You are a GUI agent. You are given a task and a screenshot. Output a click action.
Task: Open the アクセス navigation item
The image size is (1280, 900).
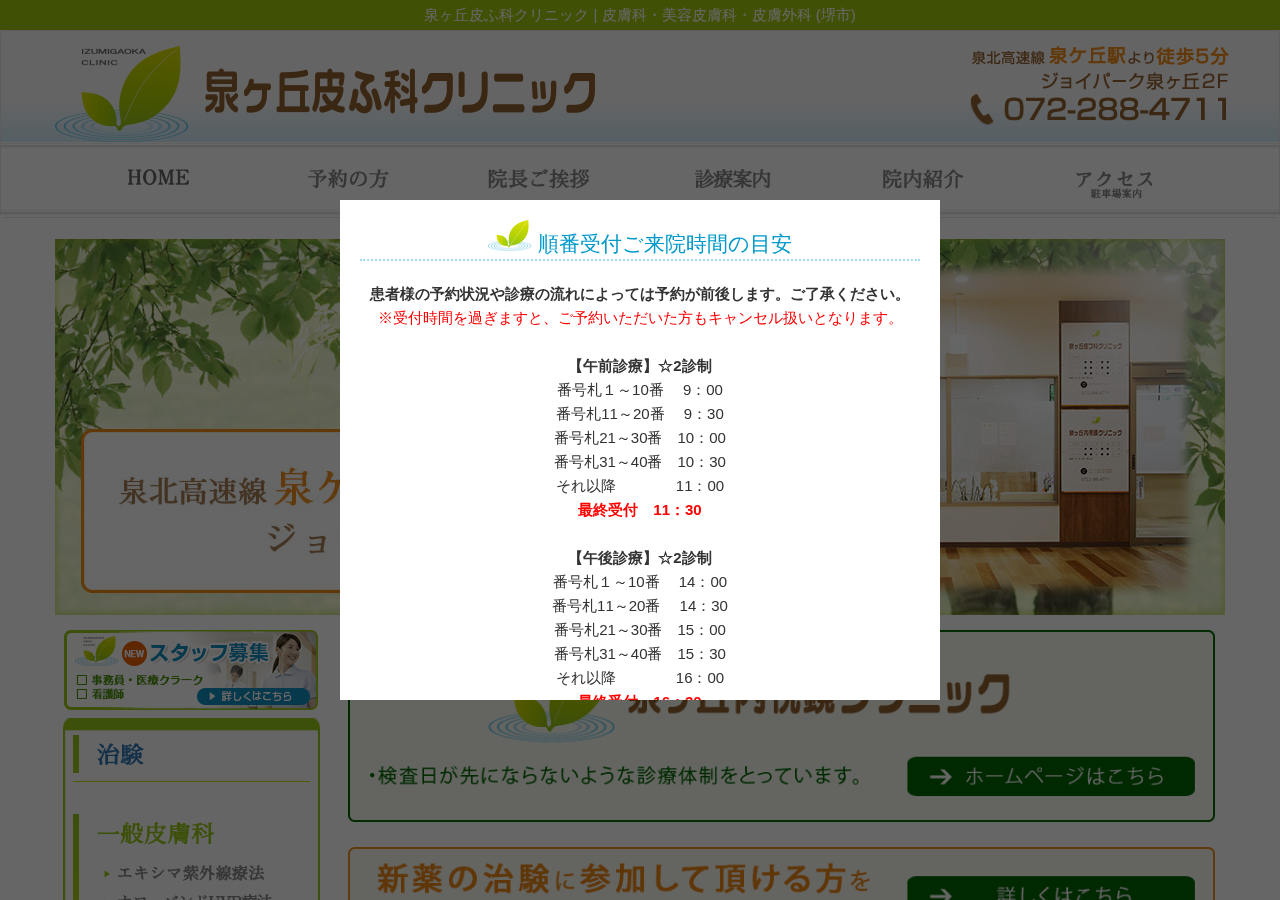click(1115, 183)
